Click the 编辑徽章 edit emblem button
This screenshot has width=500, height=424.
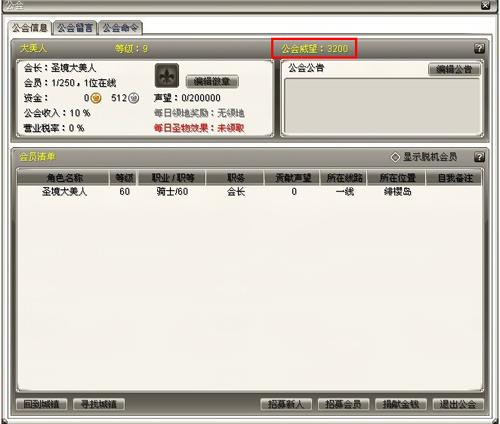[212, 81]
